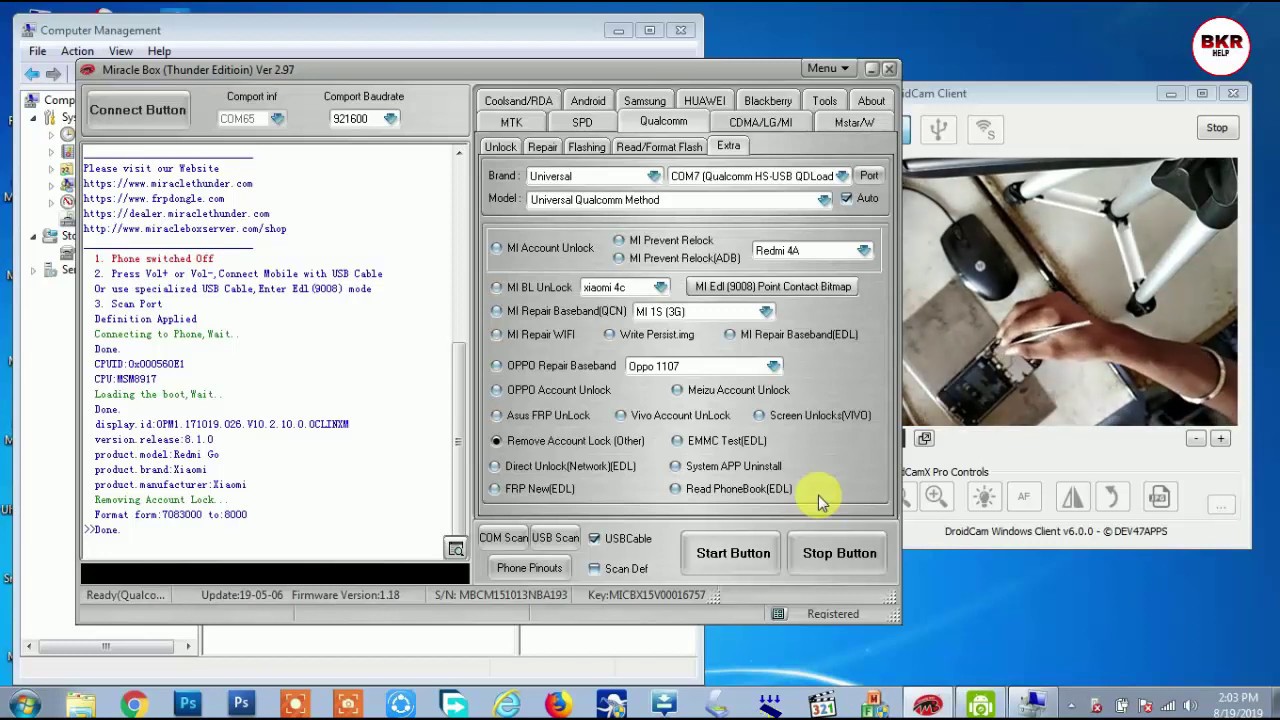1280x720 pixels.
Task: Open Oppo 1107 dropdown
Action: [x=773, y=366]
